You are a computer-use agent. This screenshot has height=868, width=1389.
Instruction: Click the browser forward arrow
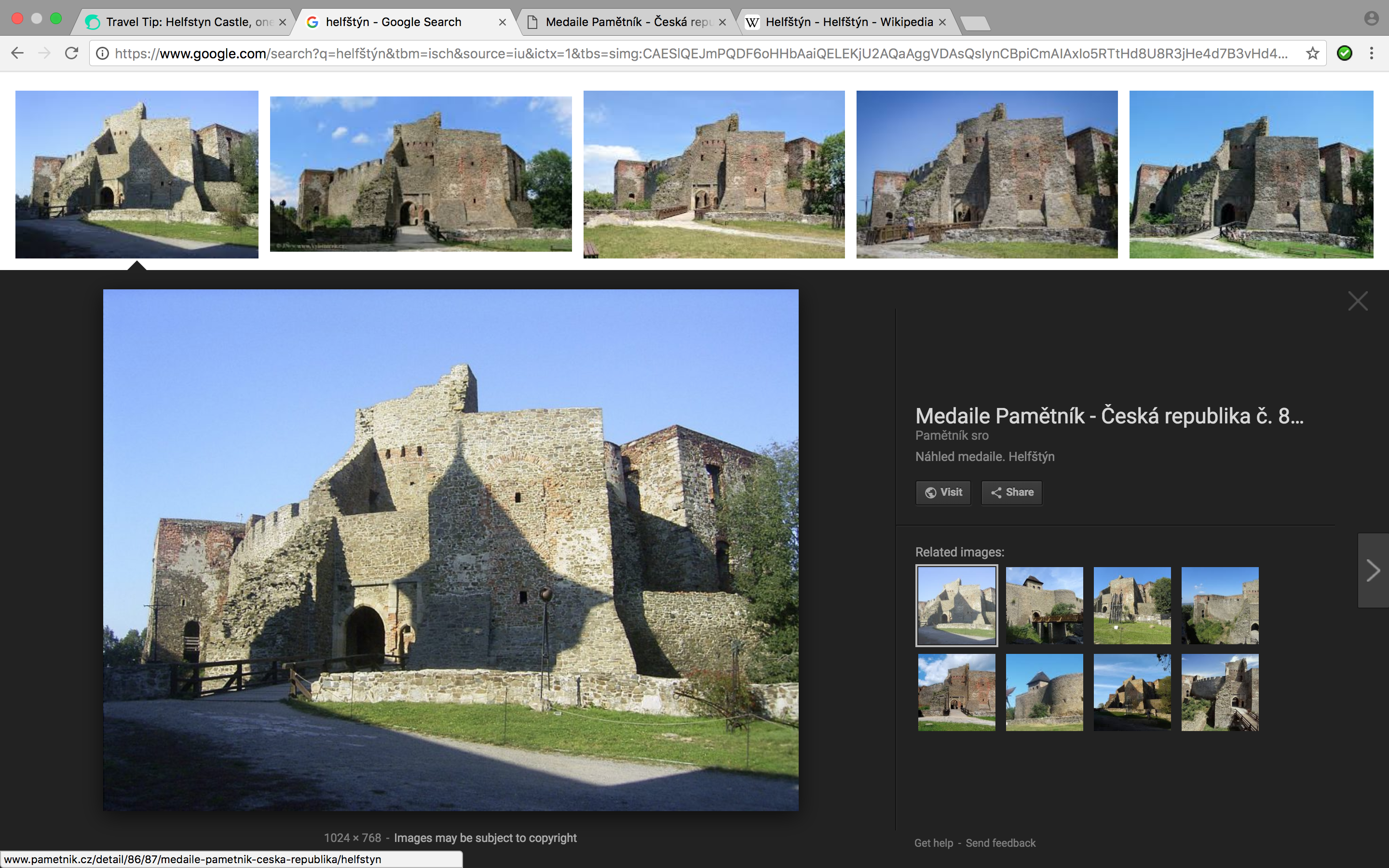point(44,54)
